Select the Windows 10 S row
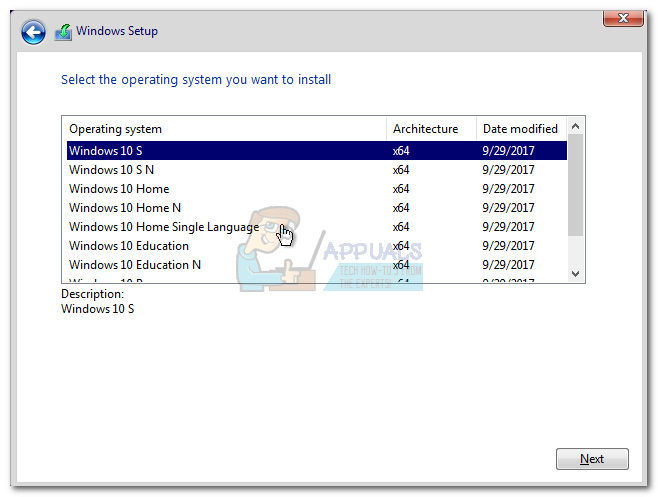 pyautogui.click(x=317, y=151)
